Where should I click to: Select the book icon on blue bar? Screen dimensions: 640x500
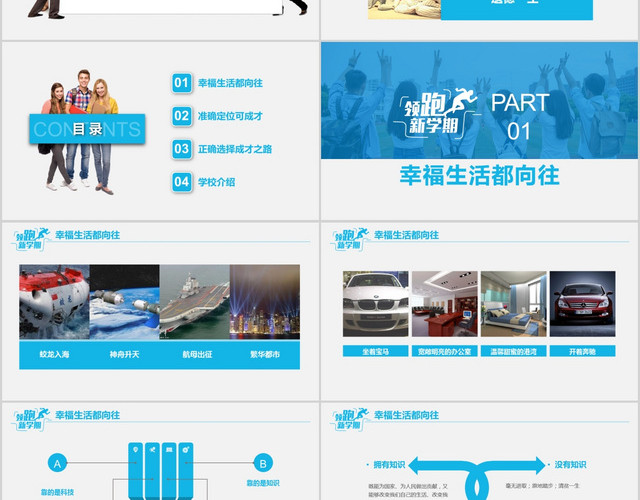point(169,450)
